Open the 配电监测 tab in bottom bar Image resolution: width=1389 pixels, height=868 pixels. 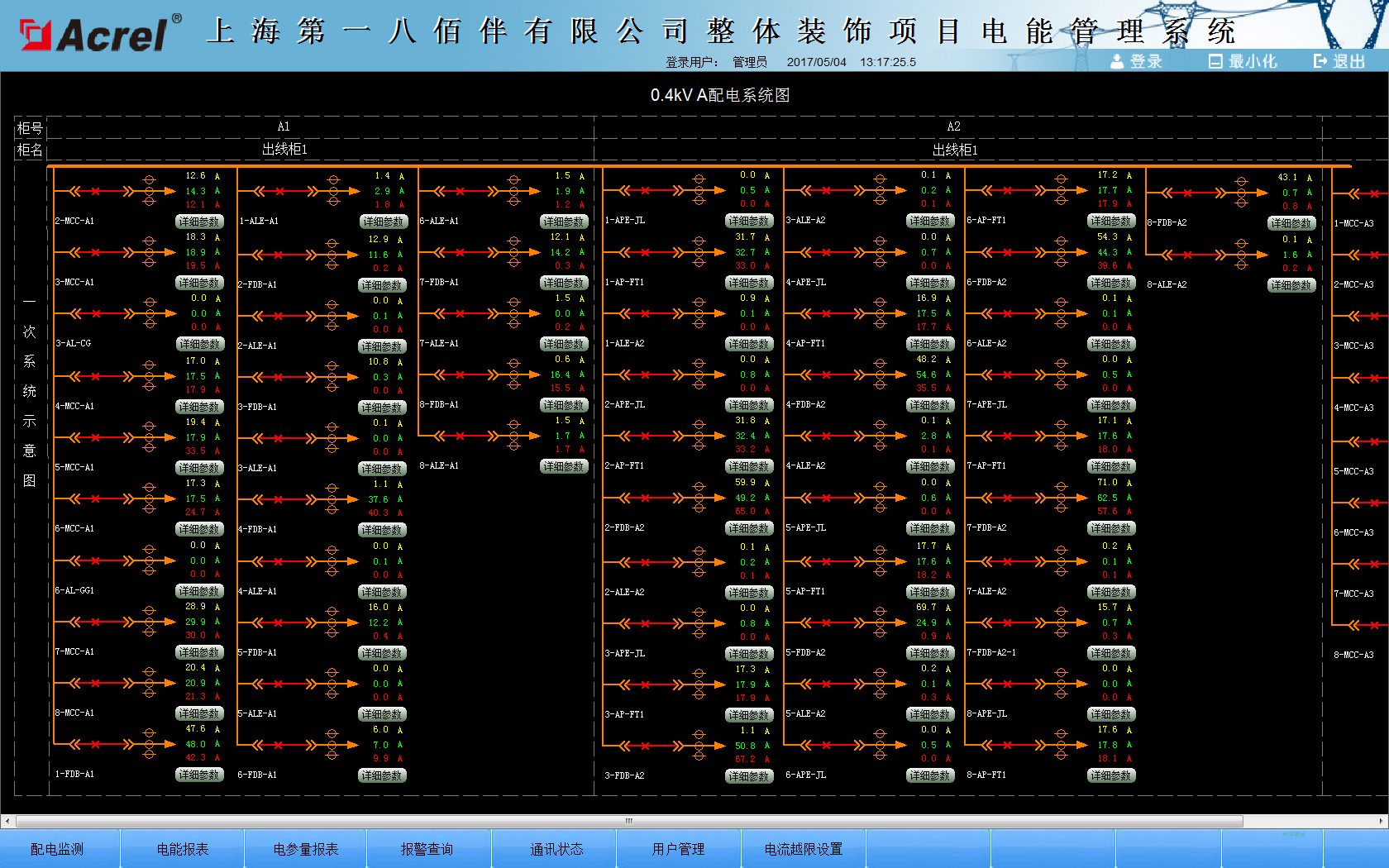[x=57, y=849]
